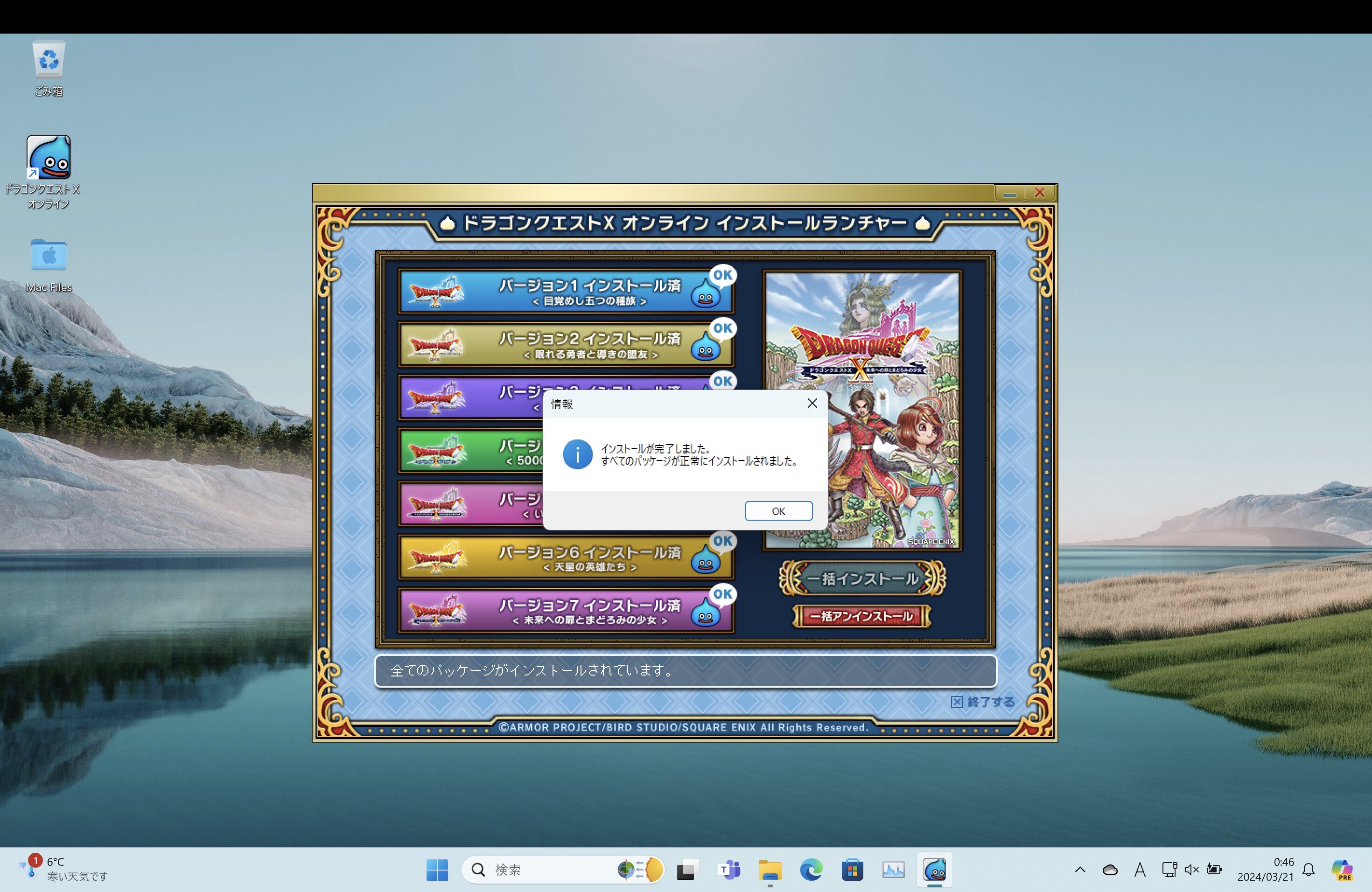The image size is (1372, 892).
Task: Click the 一括インストール button
Action: [862, 578]
